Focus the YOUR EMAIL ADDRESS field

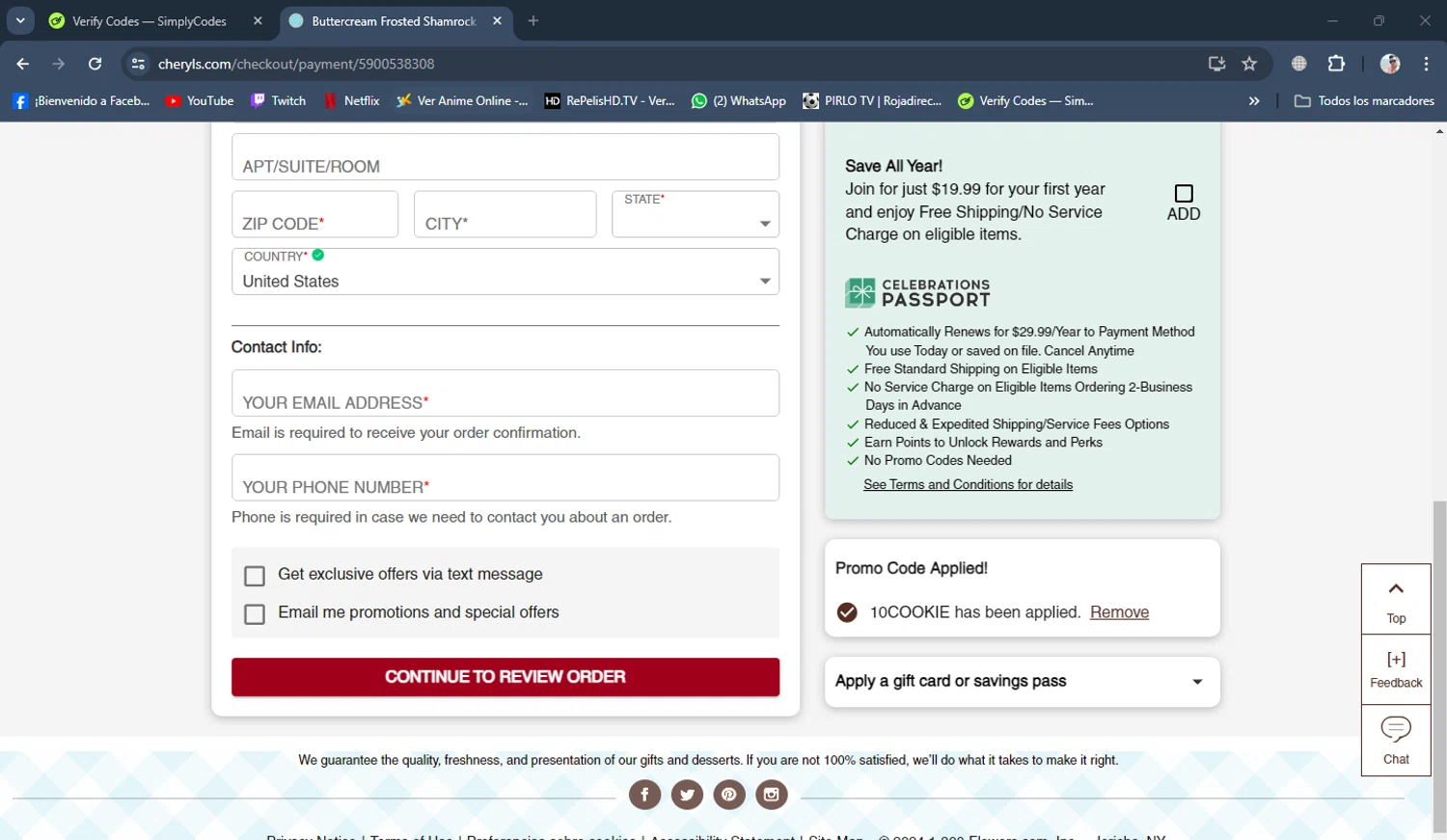click(505, 393)
